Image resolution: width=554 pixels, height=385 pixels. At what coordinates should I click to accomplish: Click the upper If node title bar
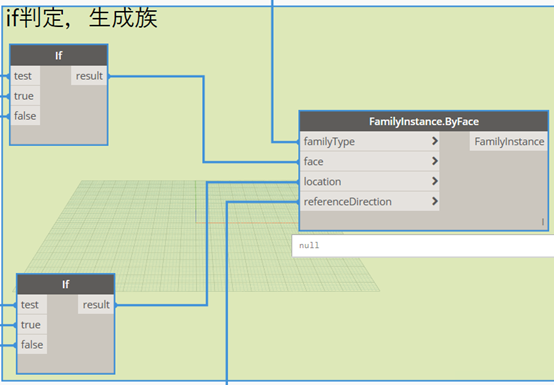59,55
